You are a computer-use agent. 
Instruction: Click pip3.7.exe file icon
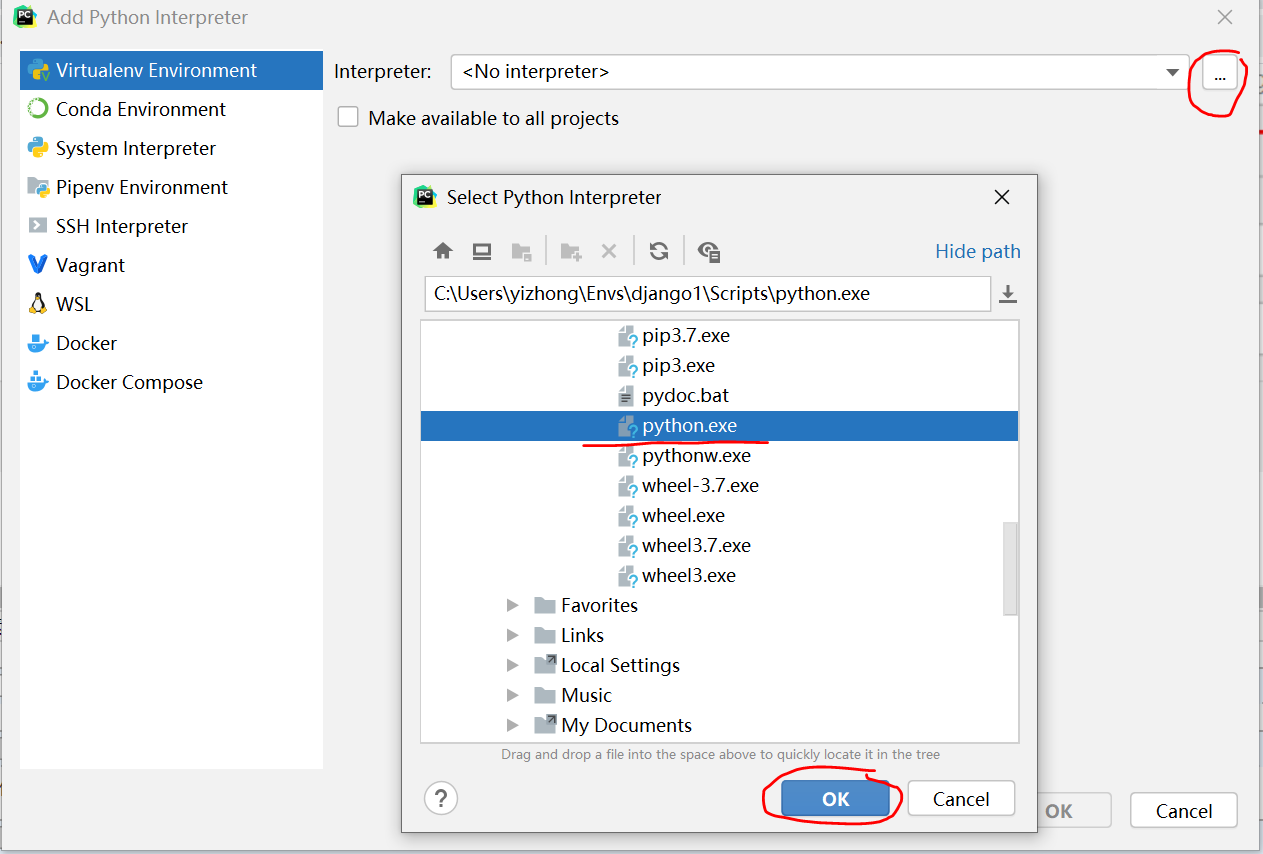[x=627, y=336]
